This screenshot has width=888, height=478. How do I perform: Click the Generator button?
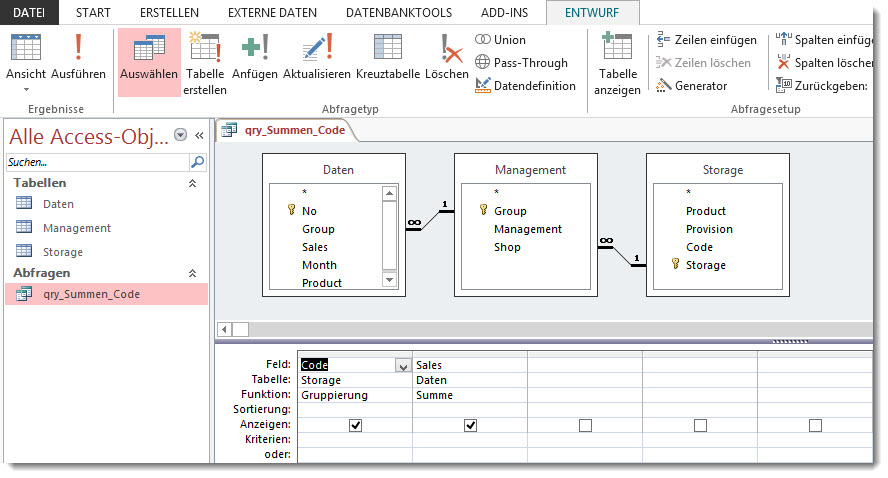point(692,86)
